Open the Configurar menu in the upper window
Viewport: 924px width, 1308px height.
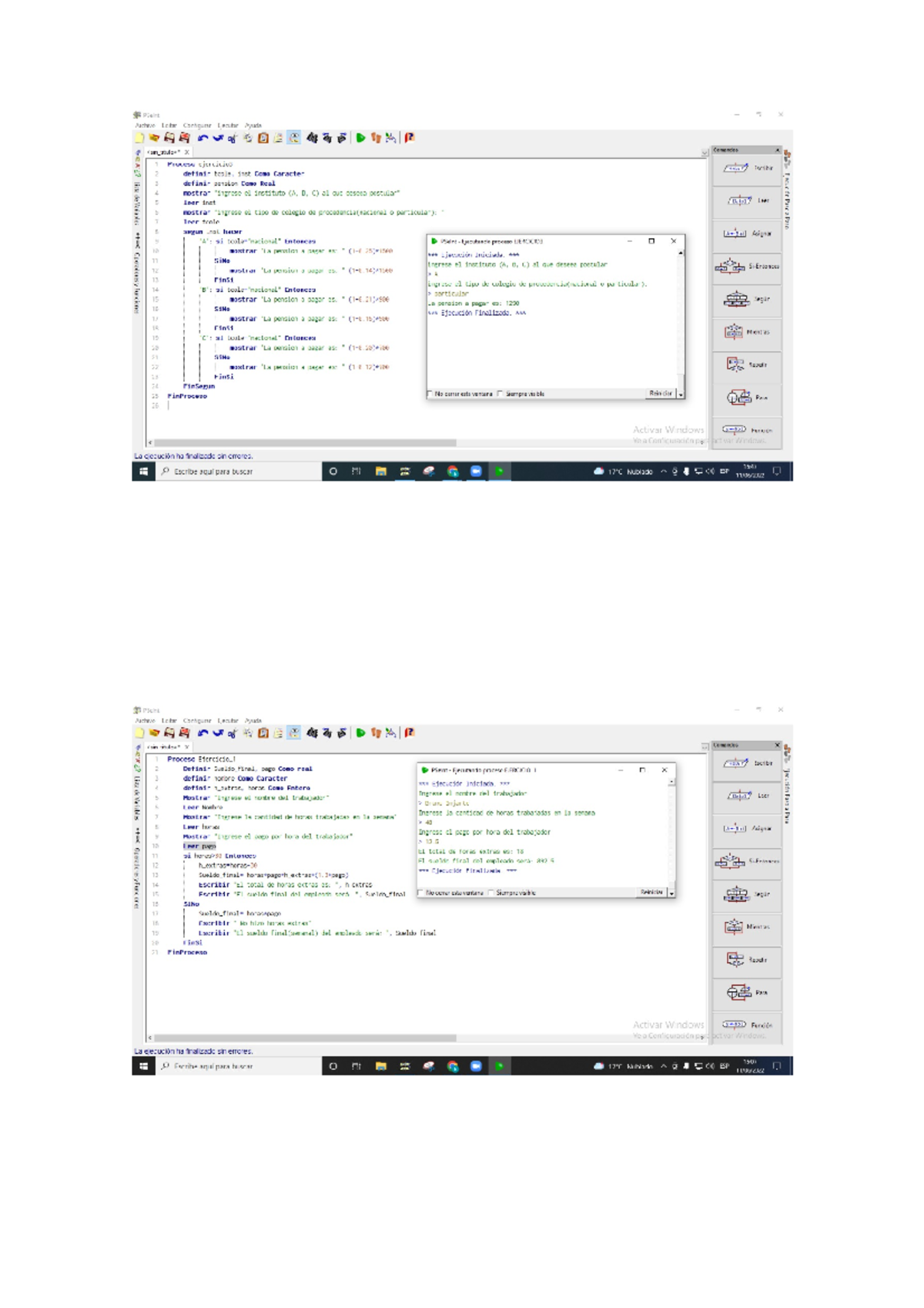click(196, 126)
